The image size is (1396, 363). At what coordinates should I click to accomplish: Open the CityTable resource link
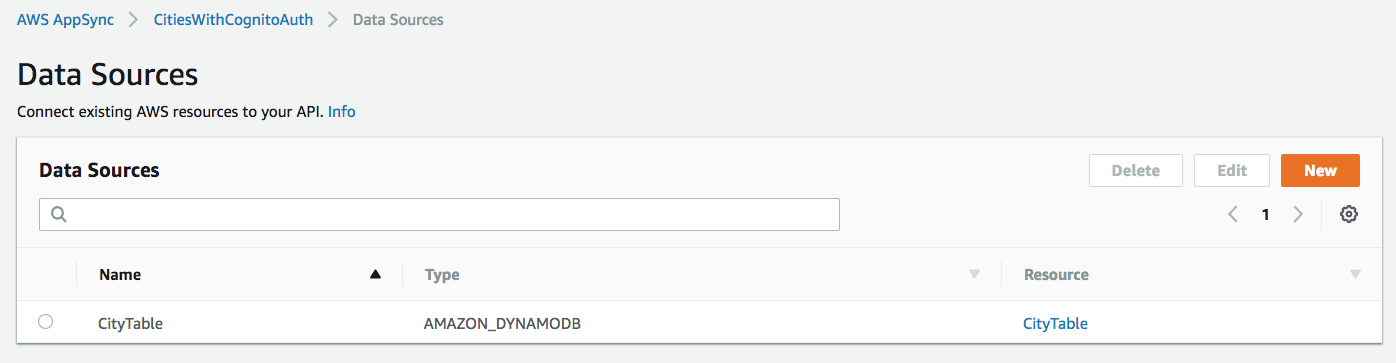click(x=1055, y=323)
